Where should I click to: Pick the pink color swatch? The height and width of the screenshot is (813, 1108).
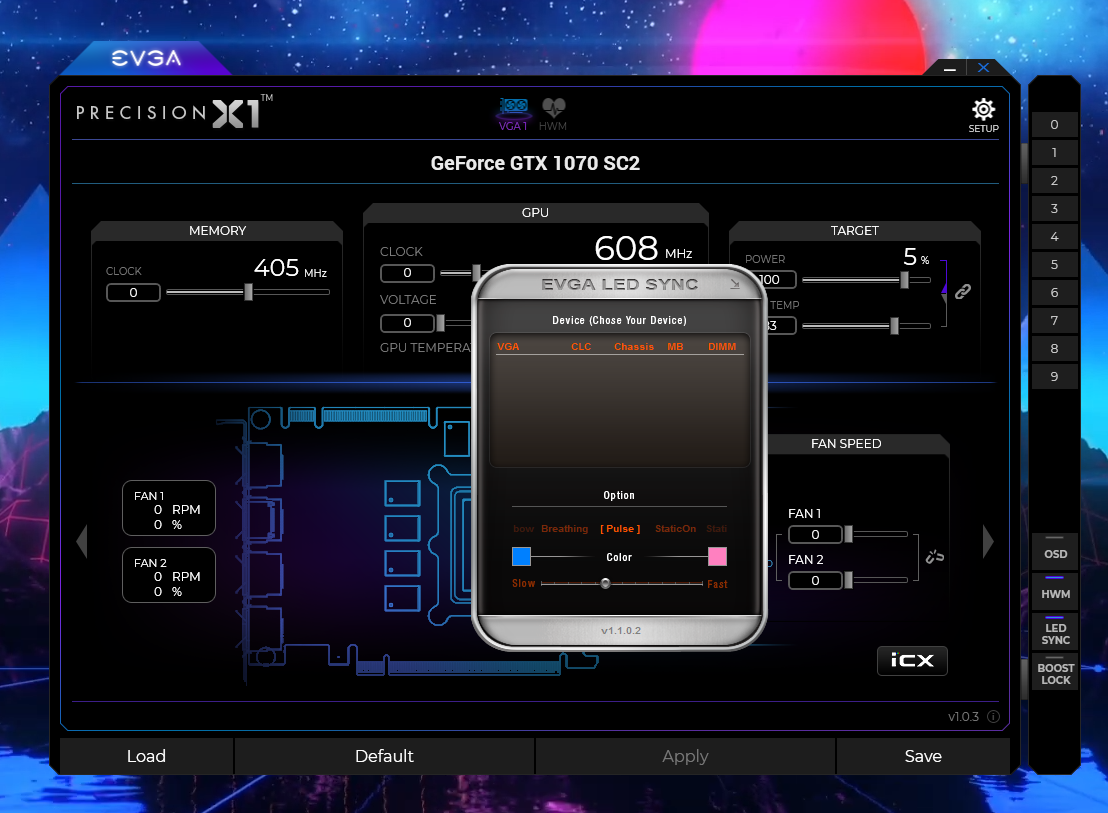717,557
